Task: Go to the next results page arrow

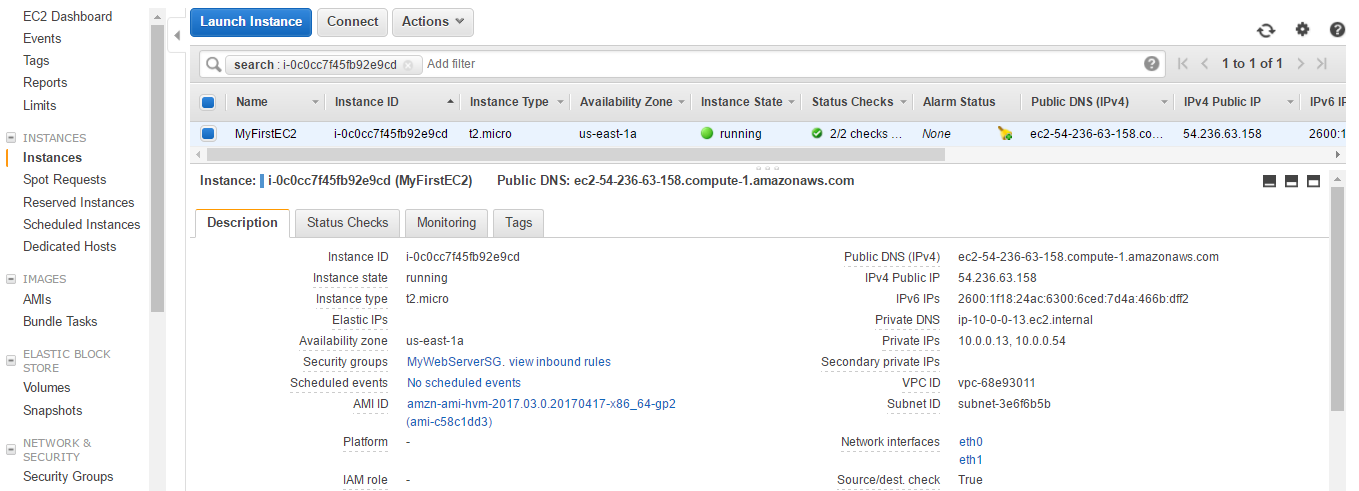Action: pyautogui.click(x=1301, y=63)
